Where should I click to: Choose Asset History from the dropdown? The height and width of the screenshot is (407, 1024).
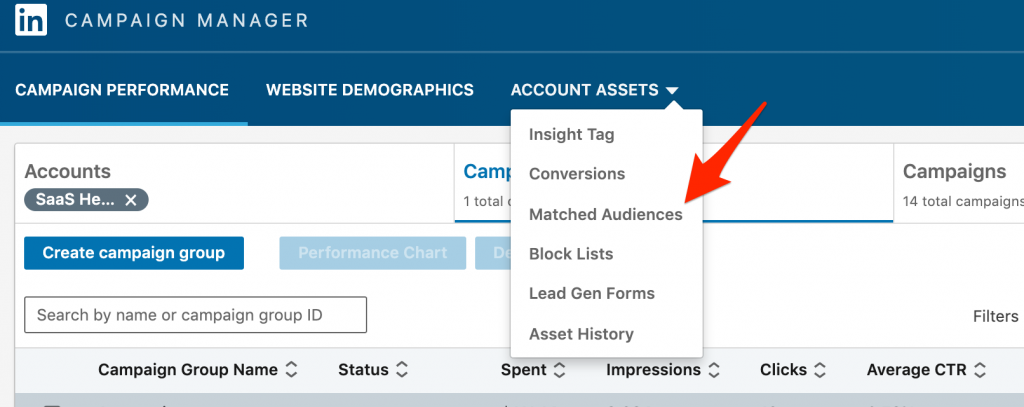[x=581, y=334]
